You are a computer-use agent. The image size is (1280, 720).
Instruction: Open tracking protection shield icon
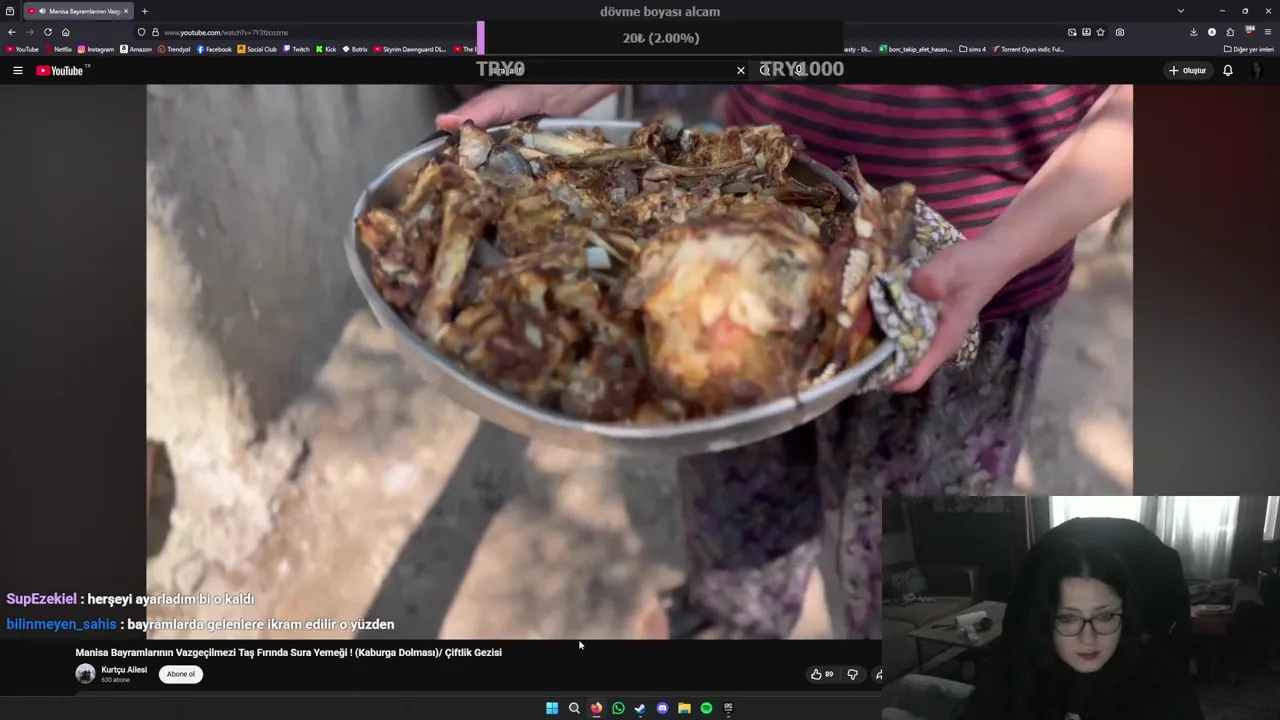pyautogui.click(x=141, y=32)
